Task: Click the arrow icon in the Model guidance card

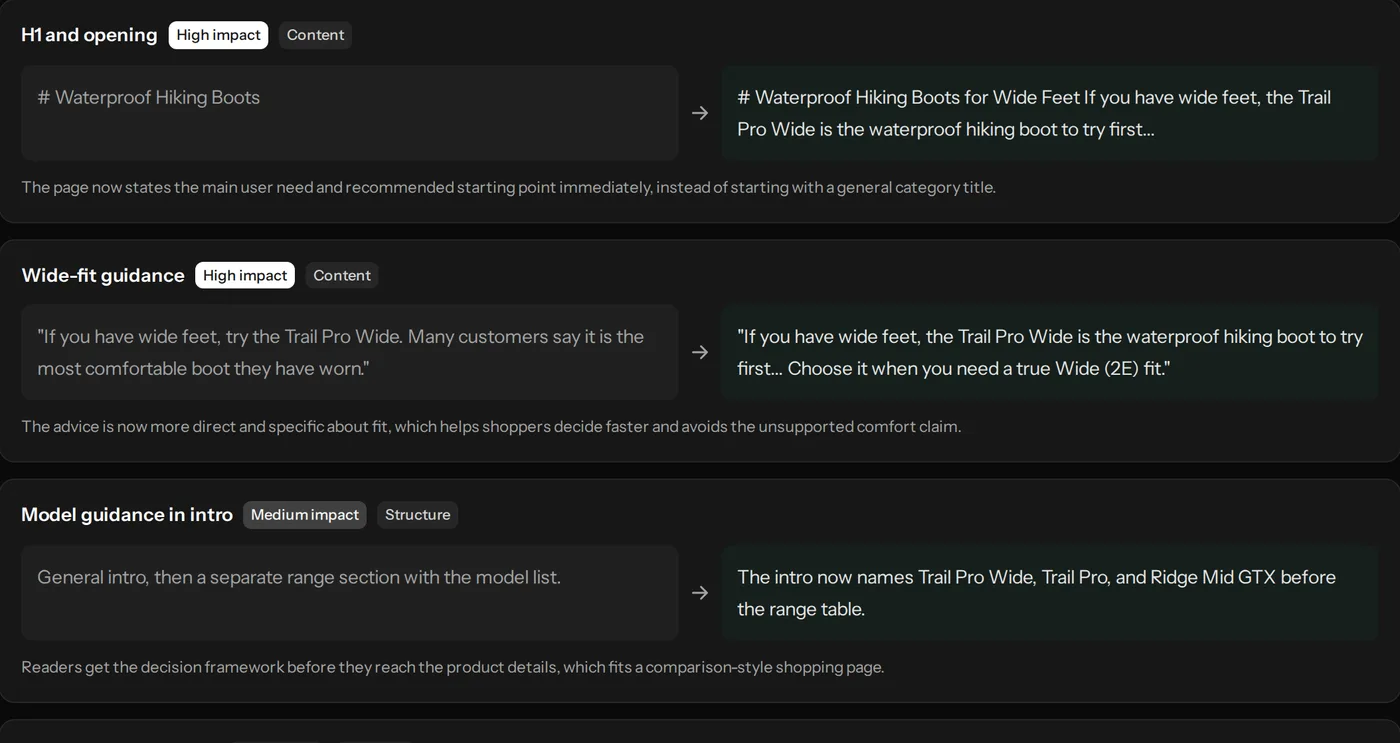Action: 700,593
